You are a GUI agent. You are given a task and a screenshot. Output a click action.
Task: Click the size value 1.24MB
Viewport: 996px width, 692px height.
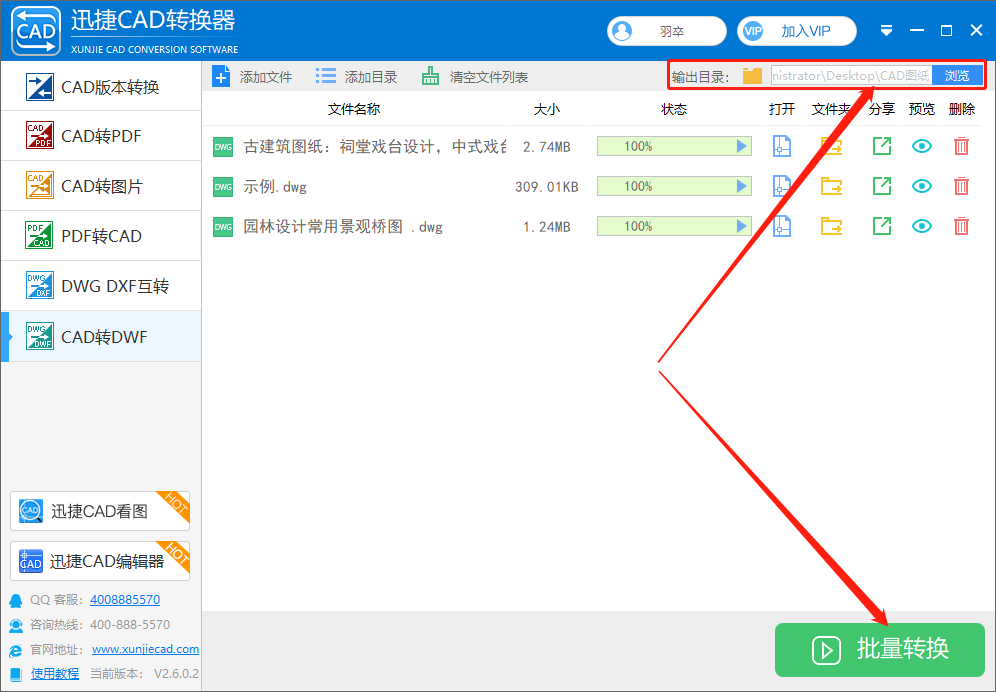pyautogui.click(x=546, y=227)
